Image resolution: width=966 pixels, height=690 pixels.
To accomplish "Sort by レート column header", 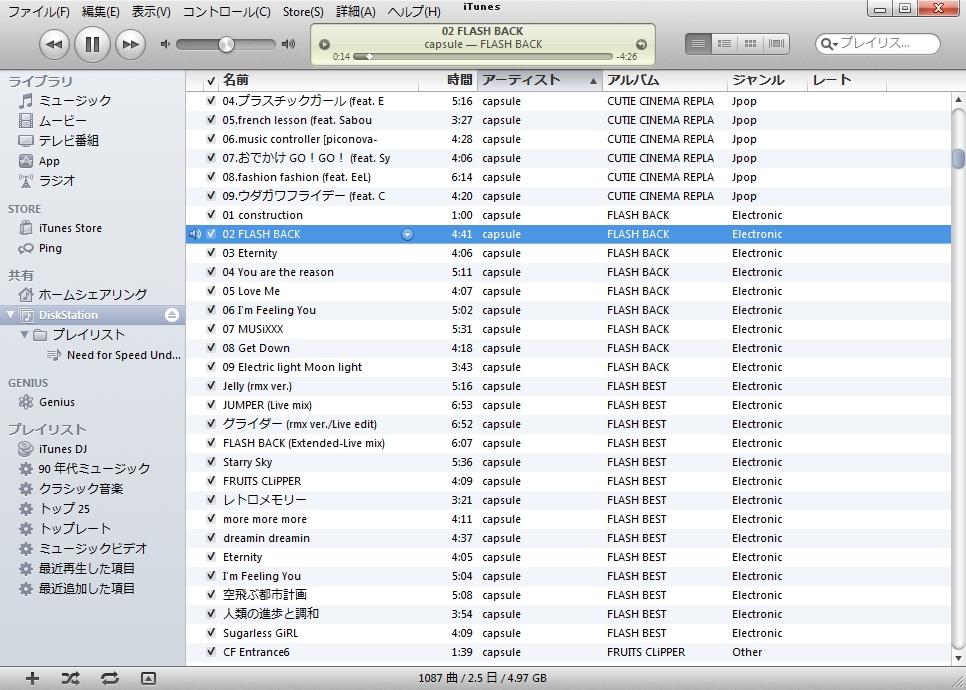I will [x=847, y=80].
